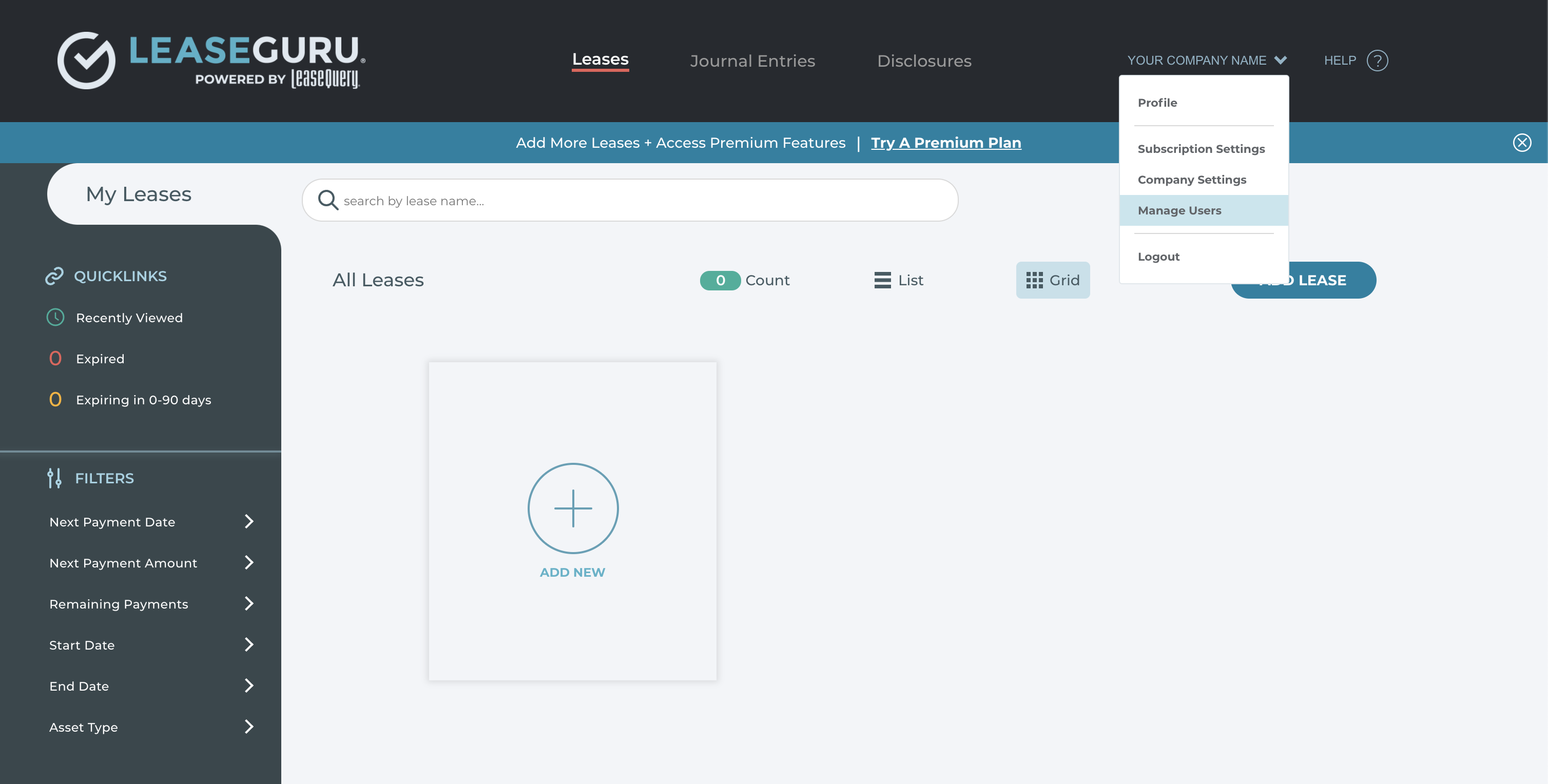The height and width of the screenshot is (784, 1548).
Task: Click the search magnifier icon
Action: (328, 200)
